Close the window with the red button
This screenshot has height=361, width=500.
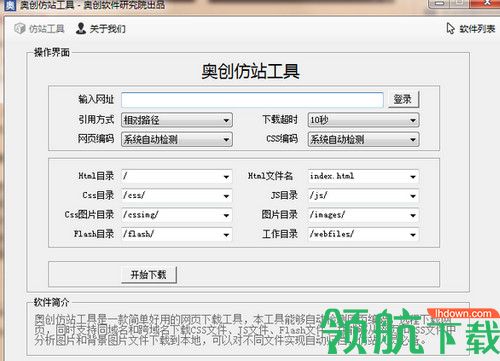(486, 3)
